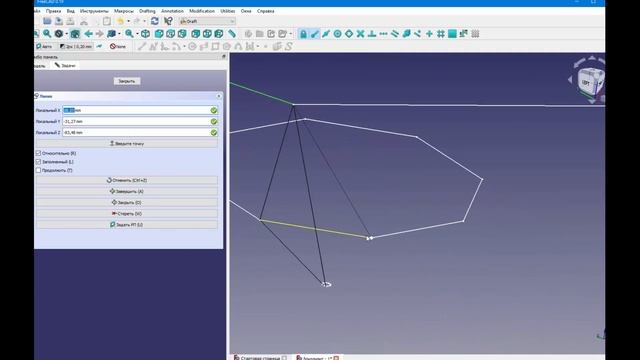Select the Rear view cube icon
This screenshot has width=640, height=360.
(x=196, y=34)
